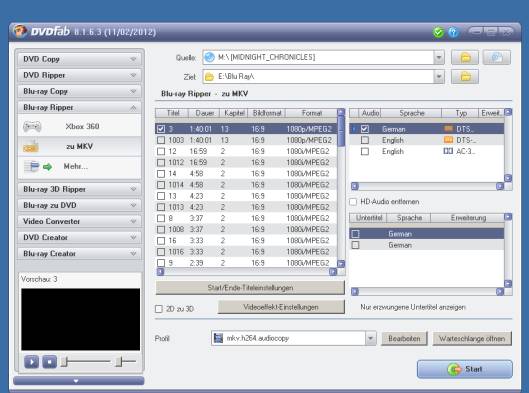Click the Xbox 360 controller icon
Screen dimensions: 529x393
click(x=32, y=127)
